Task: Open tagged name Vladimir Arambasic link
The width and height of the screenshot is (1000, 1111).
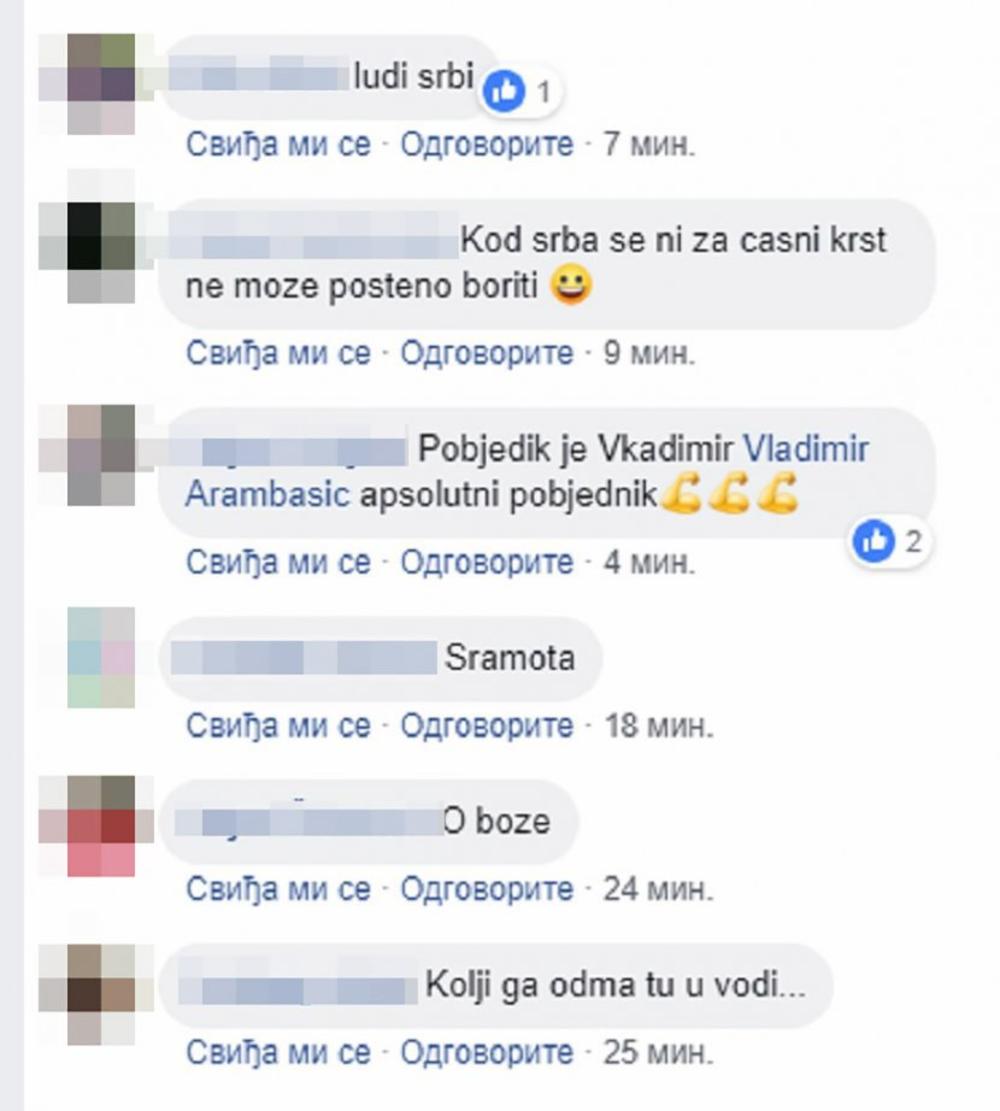Action: click(527, 471)
